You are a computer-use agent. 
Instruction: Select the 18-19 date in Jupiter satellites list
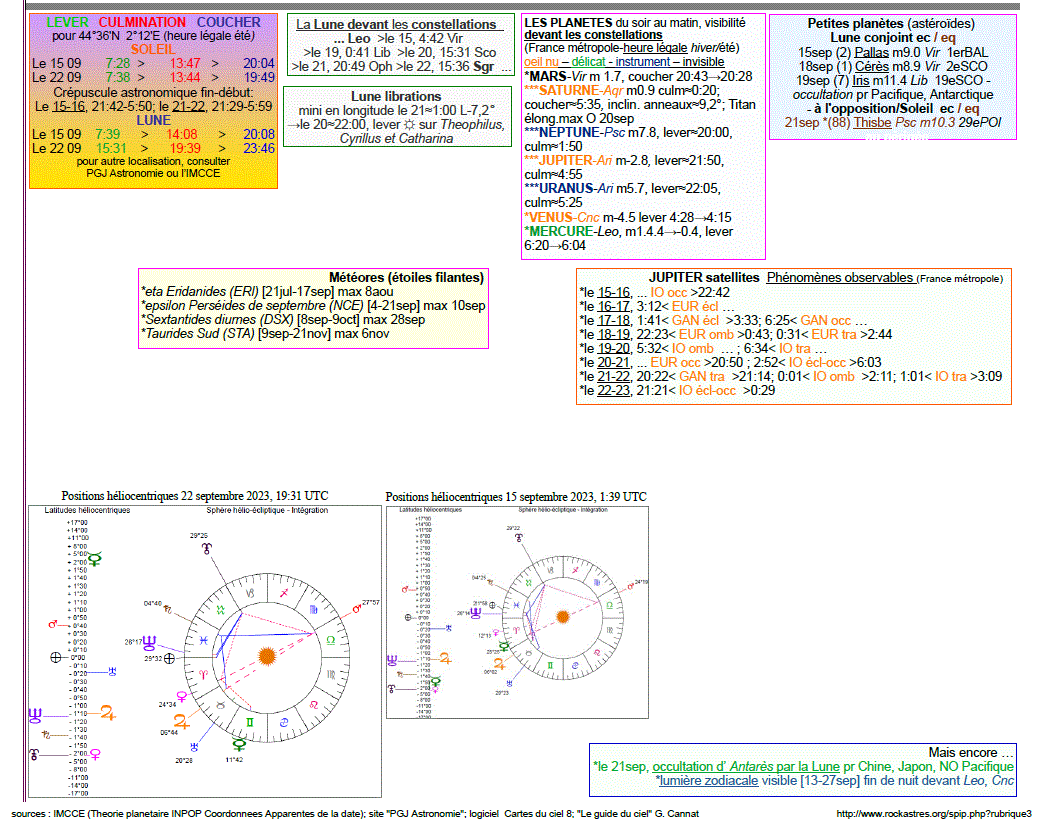coord(613,335)
